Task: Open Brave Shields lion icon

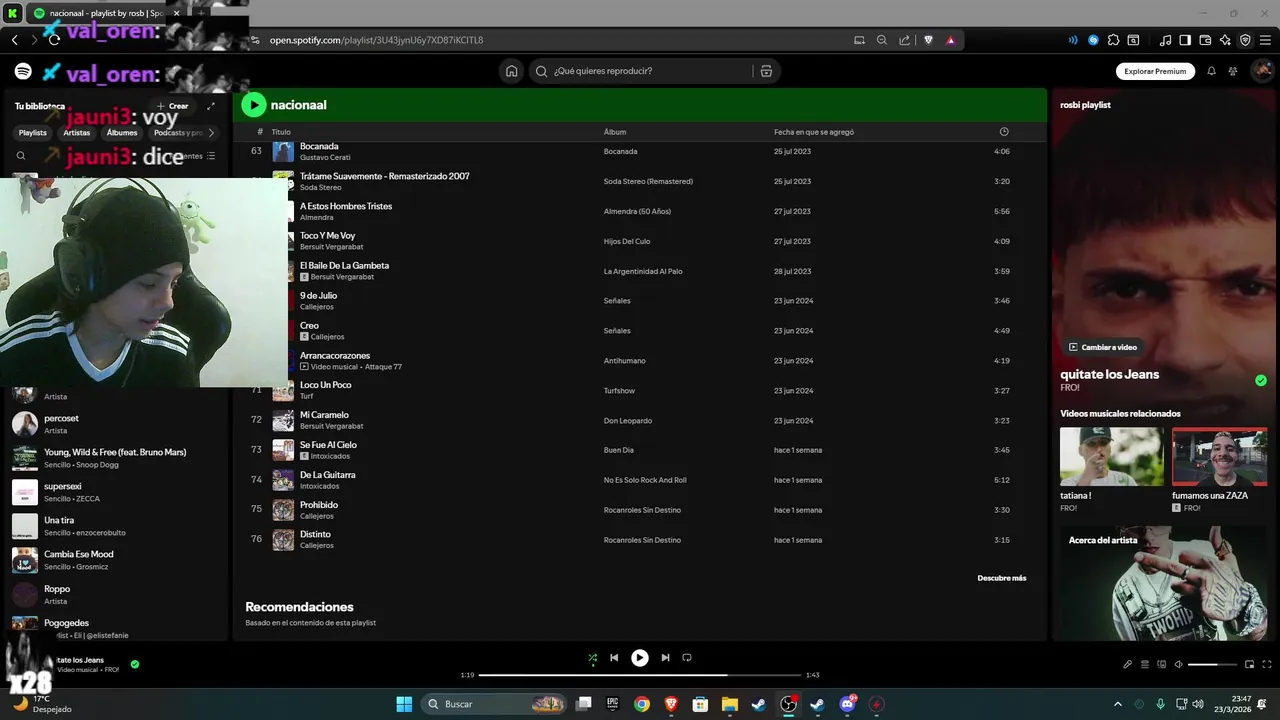Action: (928, 40)
